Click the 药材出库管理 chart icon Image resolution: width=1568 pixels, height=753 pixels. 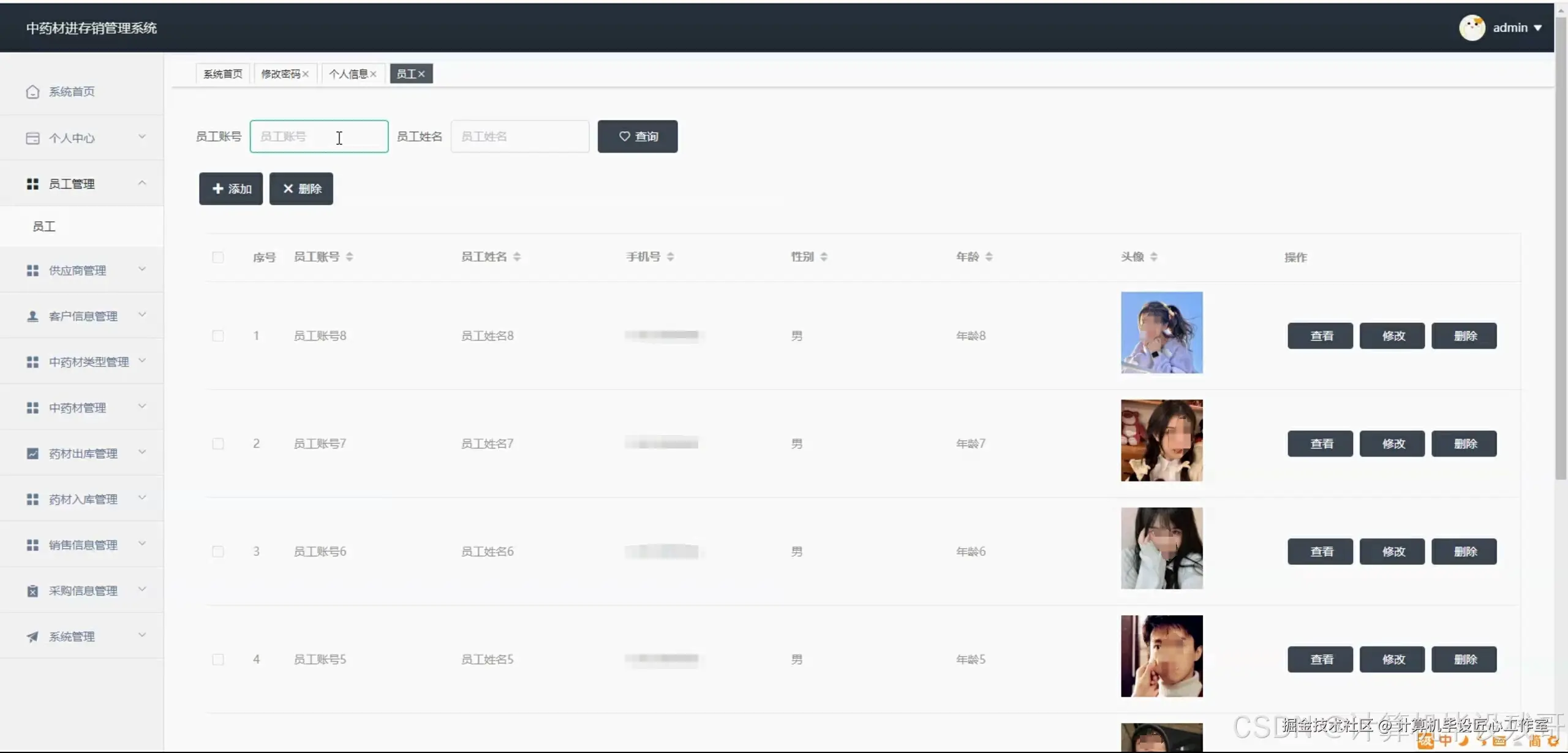(32, 453)
